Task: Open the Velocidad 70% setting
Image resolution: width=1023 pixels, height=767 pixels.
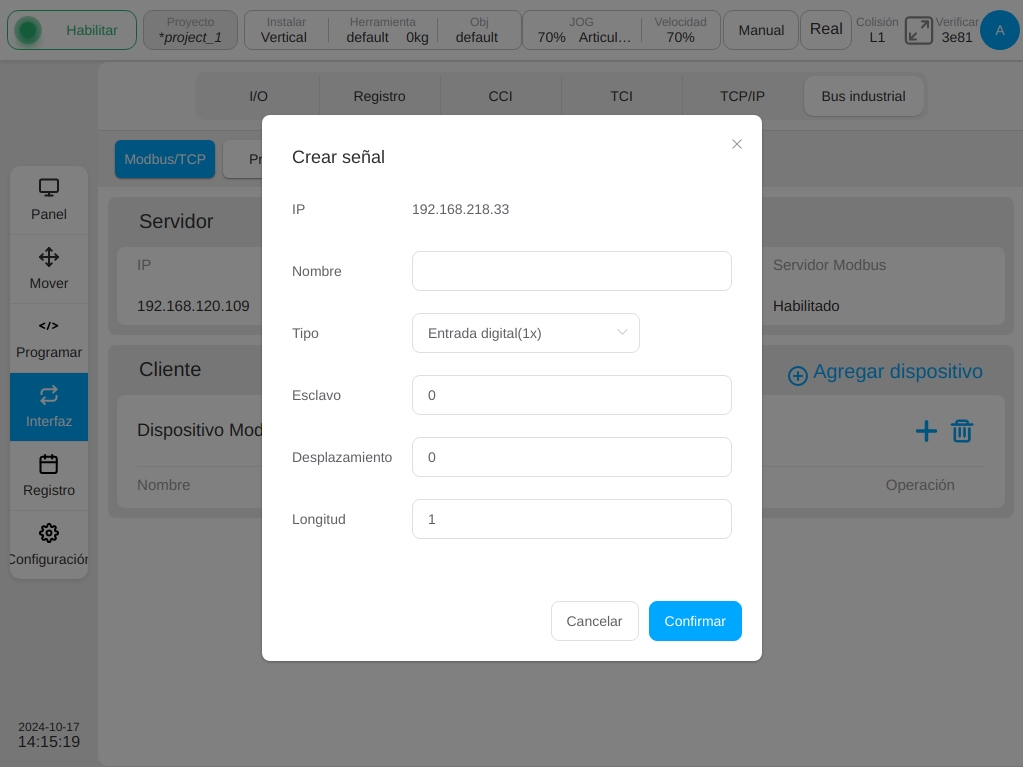Action: [680, 30]
